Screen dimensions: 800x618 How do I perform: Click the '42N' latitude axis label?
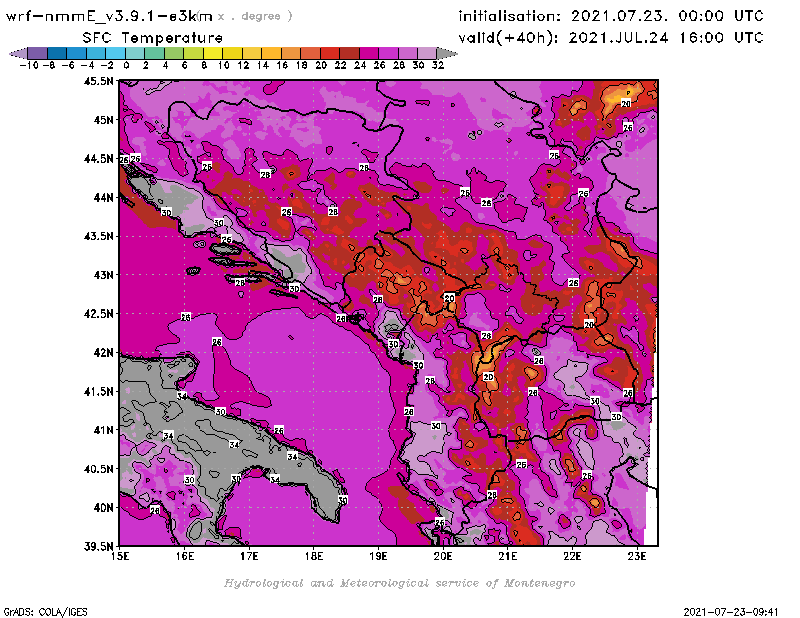[103, 353]
